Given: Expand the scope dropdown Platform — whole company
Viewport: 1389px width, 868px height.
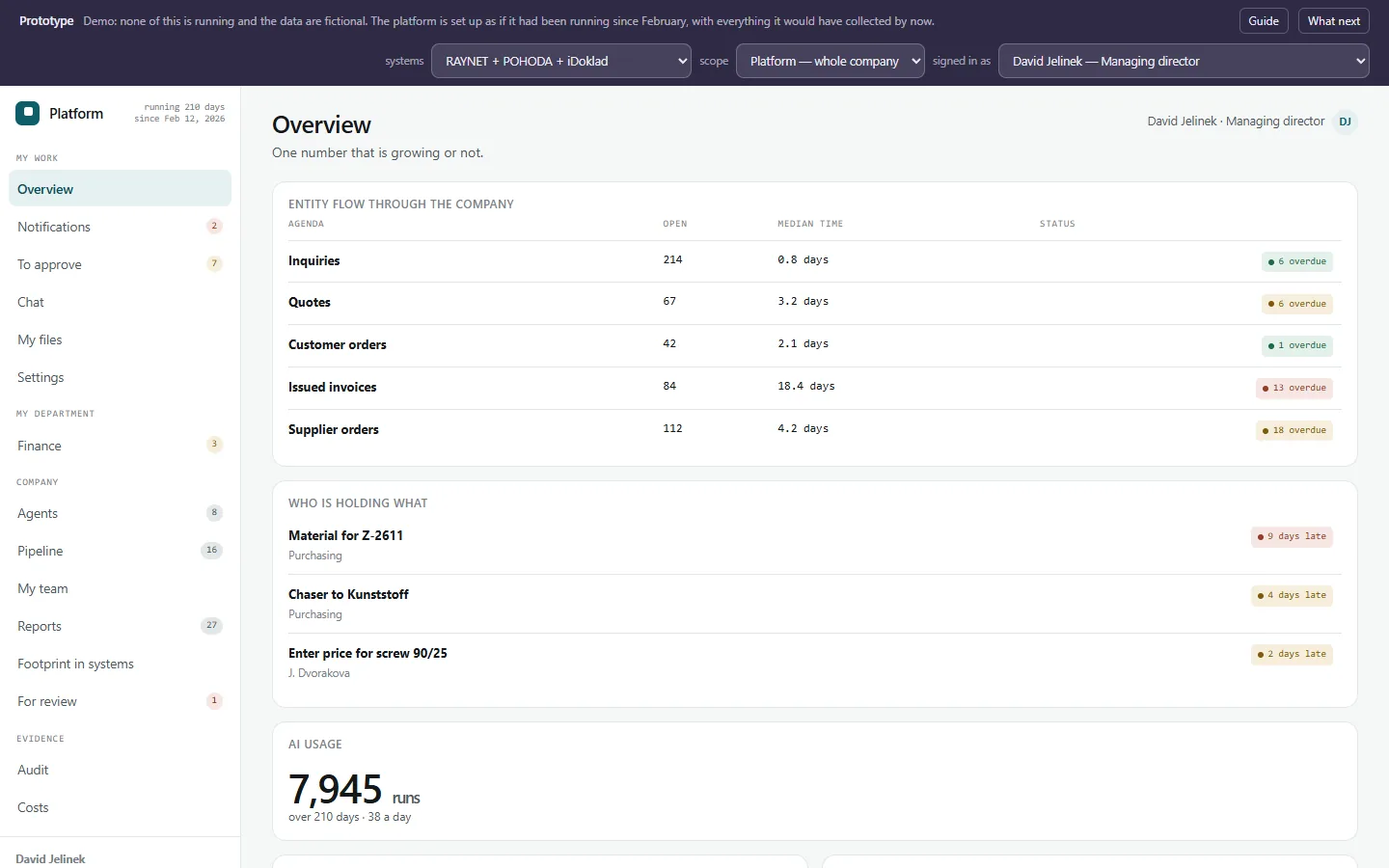Looking at the screenshot, I should pos(831,61).
